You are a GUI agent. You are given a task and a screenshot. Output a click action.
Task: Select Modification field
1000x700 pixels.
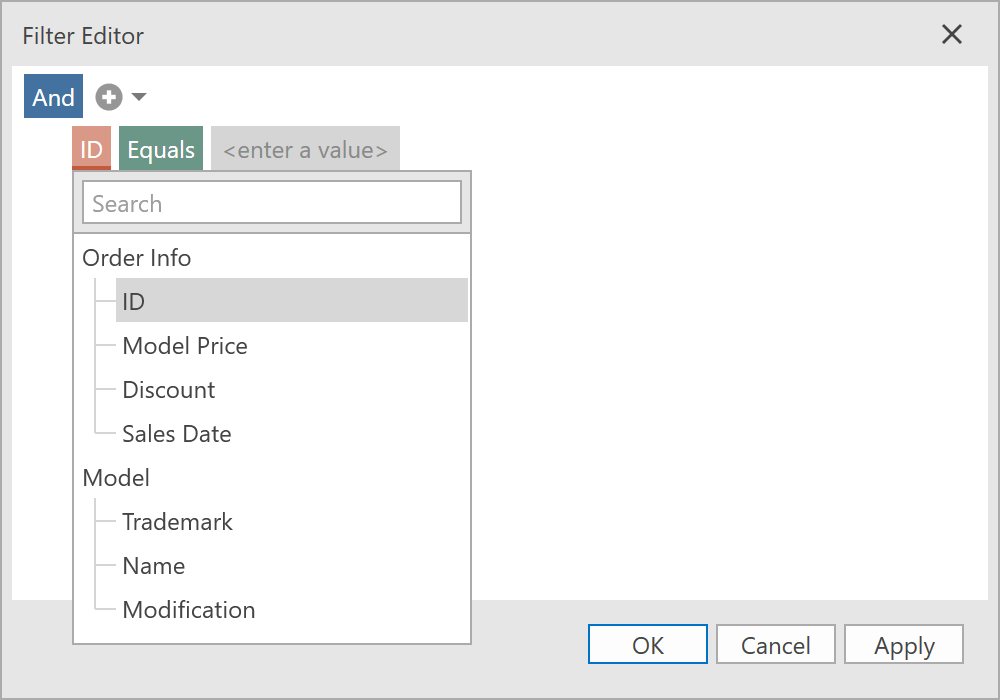(189, 610)
